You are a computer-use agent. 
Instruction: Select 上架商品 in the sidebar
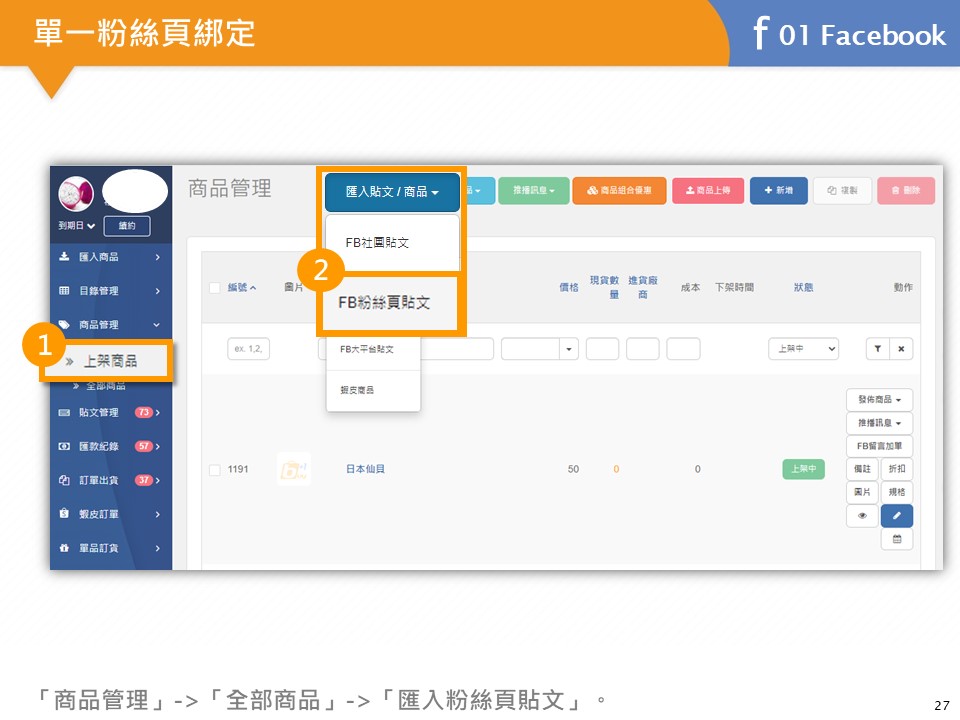pos(110,361)
